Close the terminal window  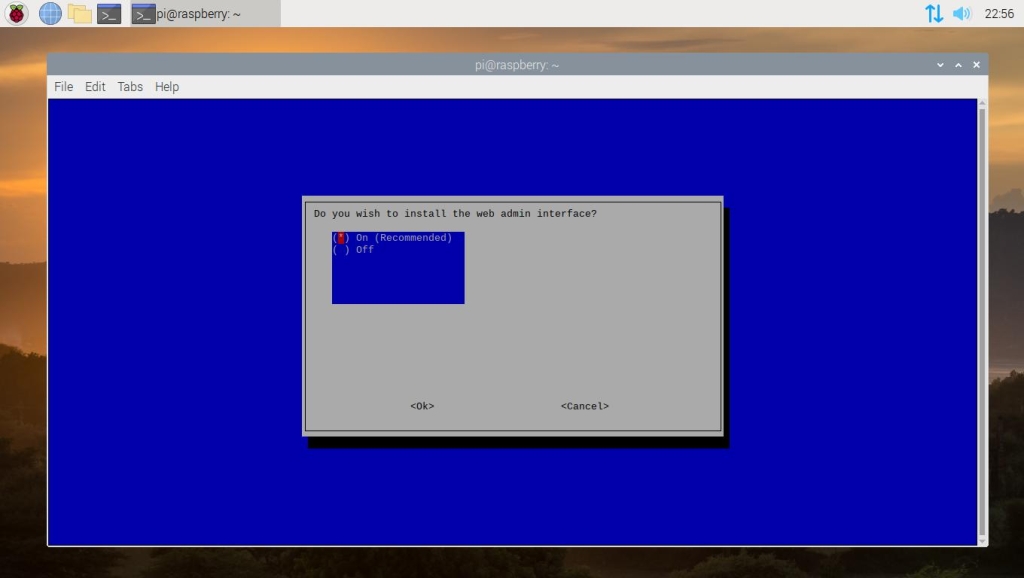click(x=976, y=65)
